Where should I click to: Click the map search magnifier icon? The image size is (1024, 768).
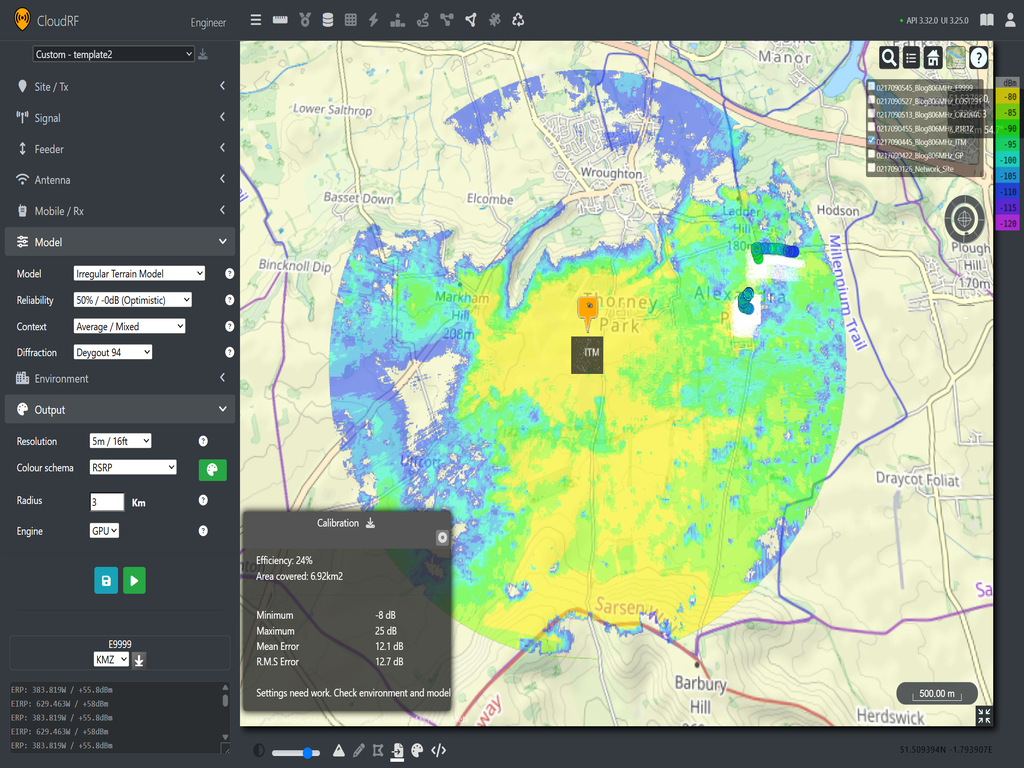(889, 58)
